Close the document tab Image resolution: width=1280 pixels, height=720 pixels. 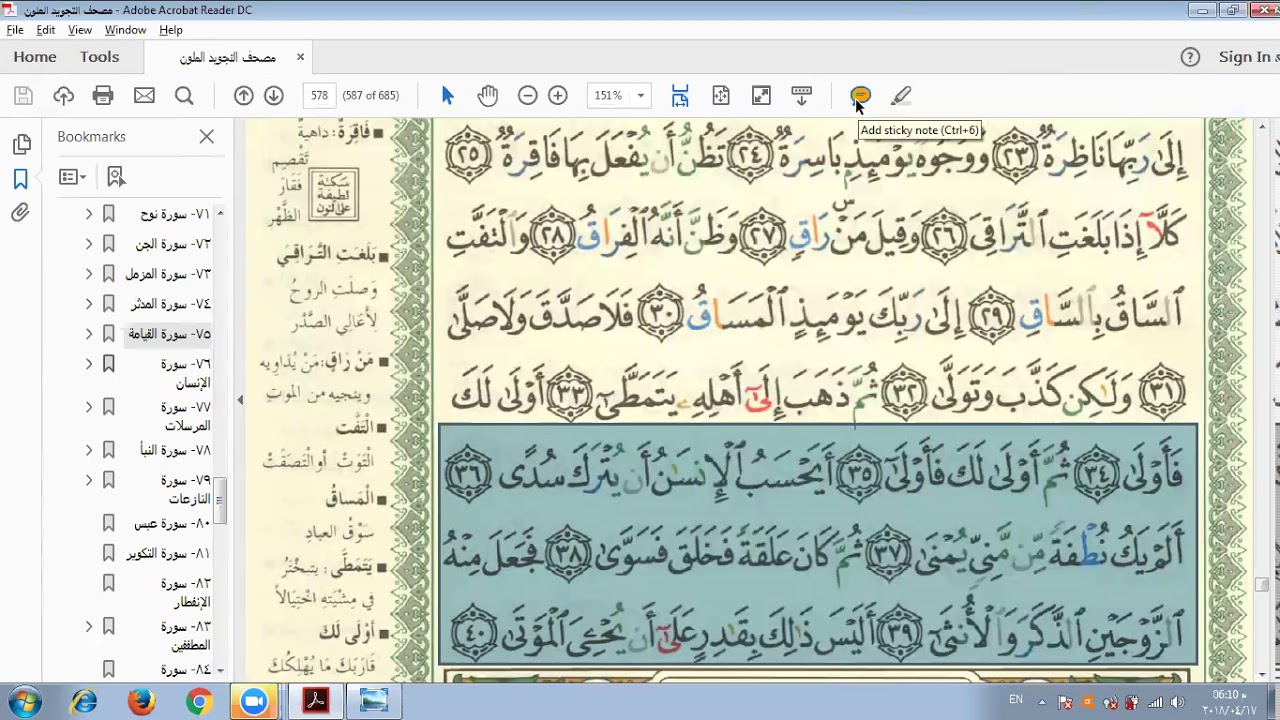tap(300, 57)
